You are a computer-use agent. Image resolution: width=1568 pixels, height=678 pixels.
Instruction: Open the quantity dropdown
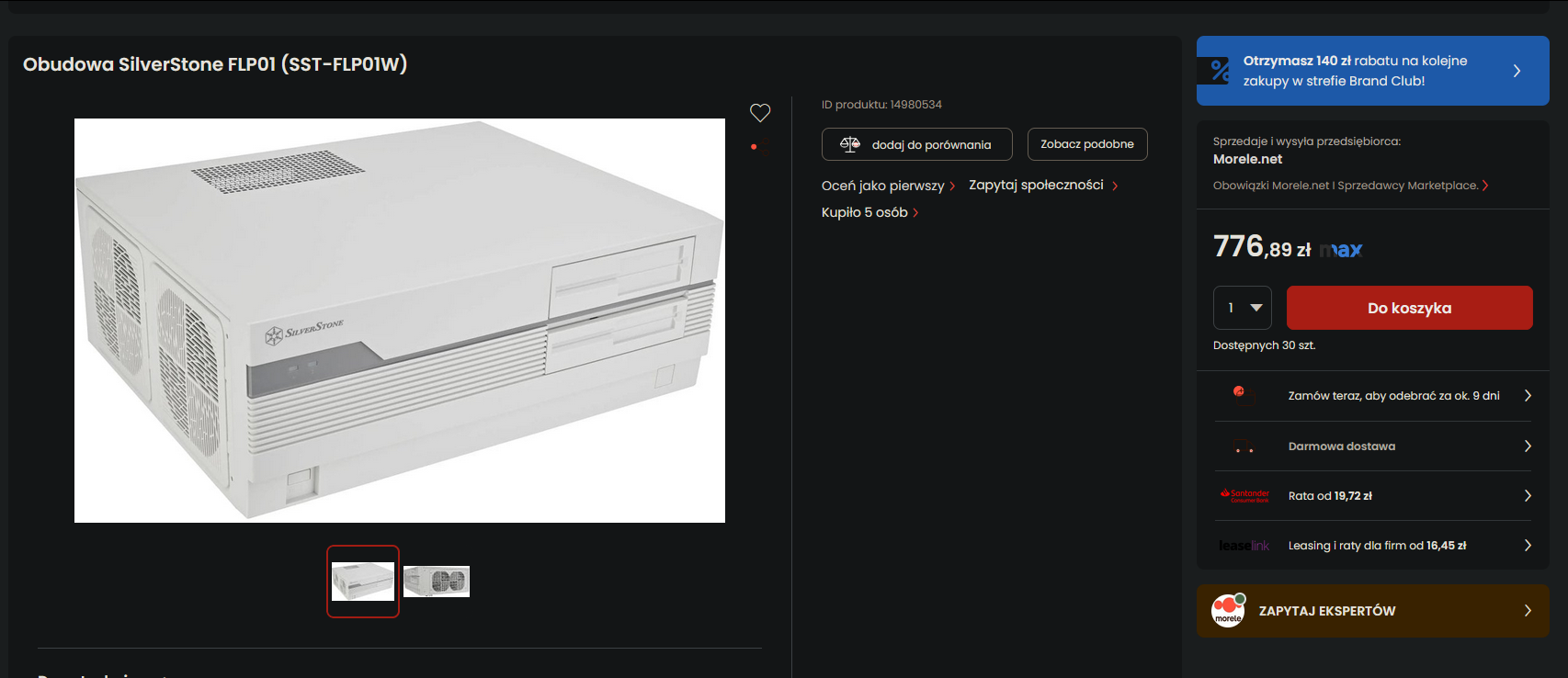1243,308
